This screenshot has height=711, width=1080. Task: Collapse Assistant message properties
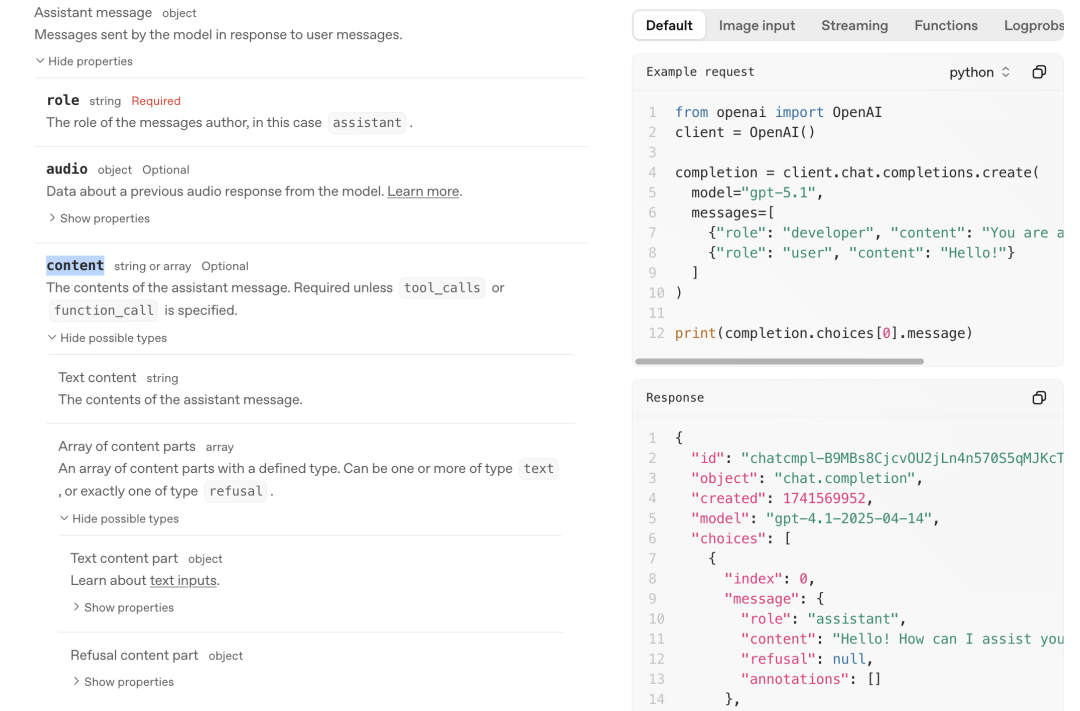[84, 61]
